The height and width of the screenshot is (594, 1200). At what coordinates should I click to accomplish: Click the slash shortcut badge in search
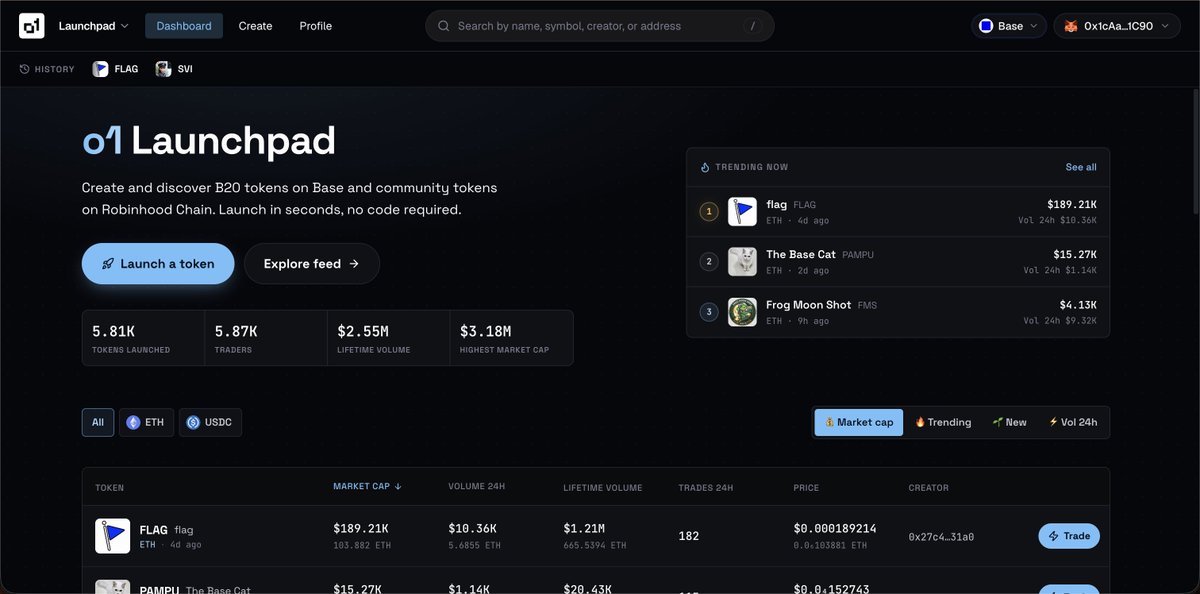pyautogui.click(x=752, y=26)
